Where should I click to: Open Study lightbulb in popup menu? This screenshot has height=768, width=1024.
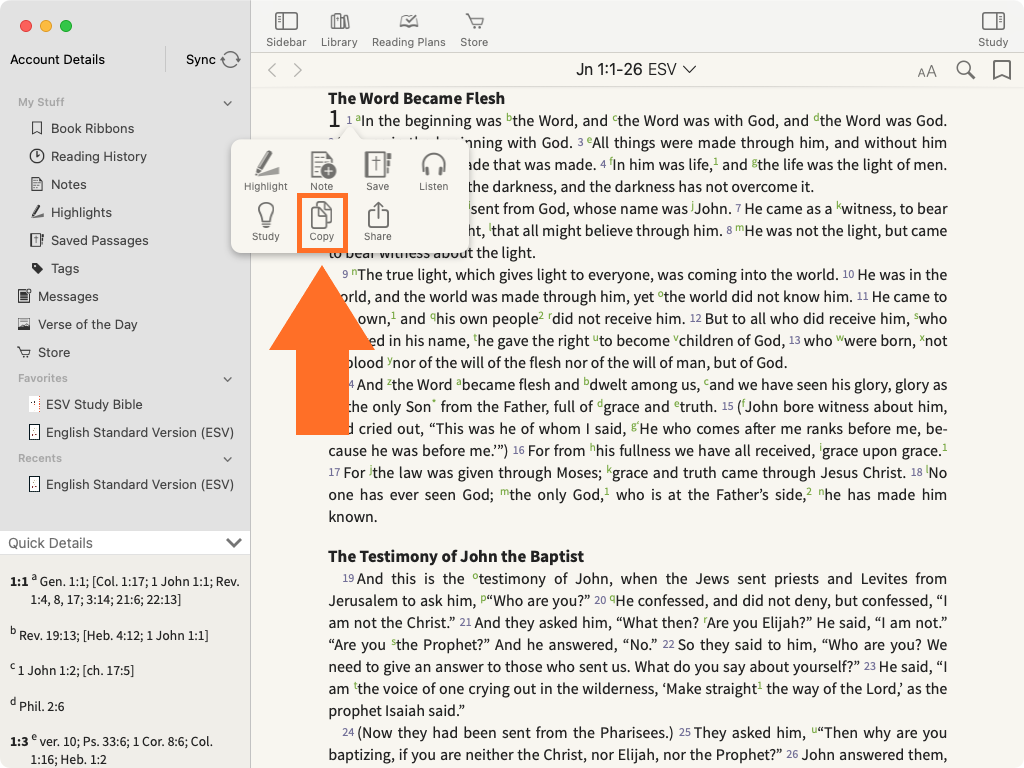265,221
